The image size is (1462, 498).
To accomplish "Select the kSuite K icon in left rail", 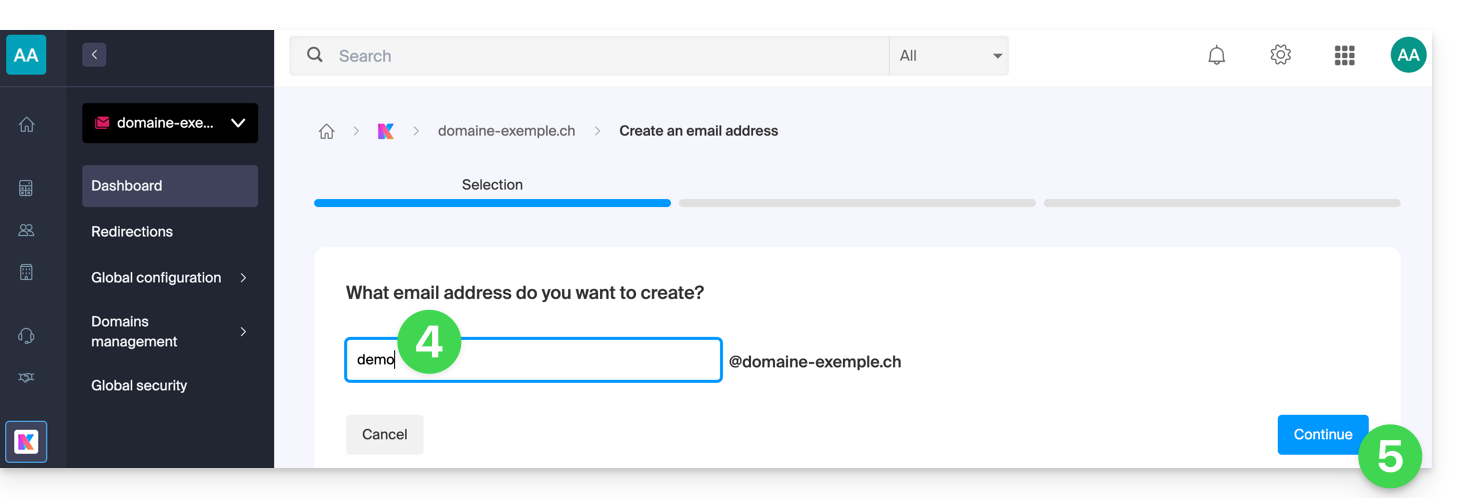I will click(x=27, y=441).
